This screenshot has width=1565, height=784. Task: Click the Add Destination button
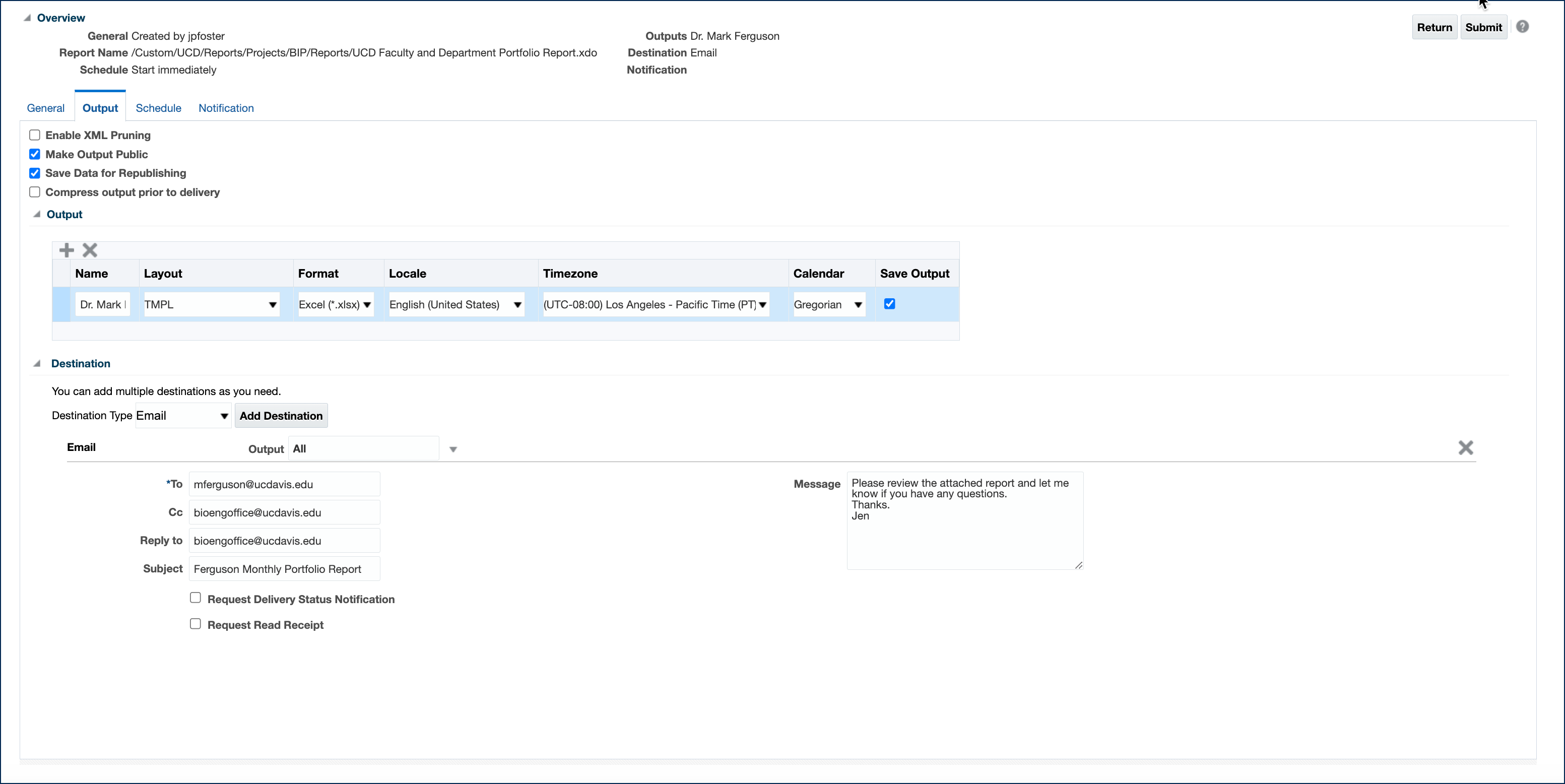pyautogui.click(x=281, y=416)
